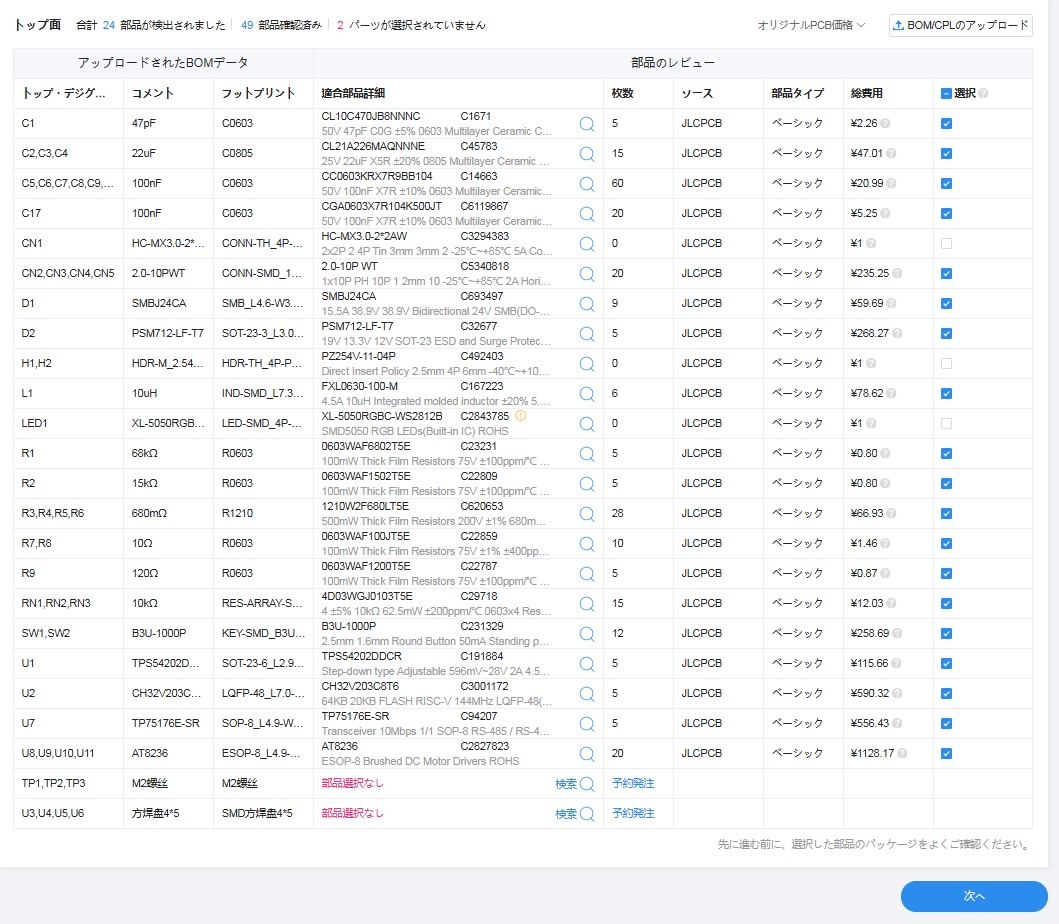The height and width of the screenshot is (924, 1059).
Task: Click the BOM/CPLのアップロード button
Action: [x=960, y=25]
